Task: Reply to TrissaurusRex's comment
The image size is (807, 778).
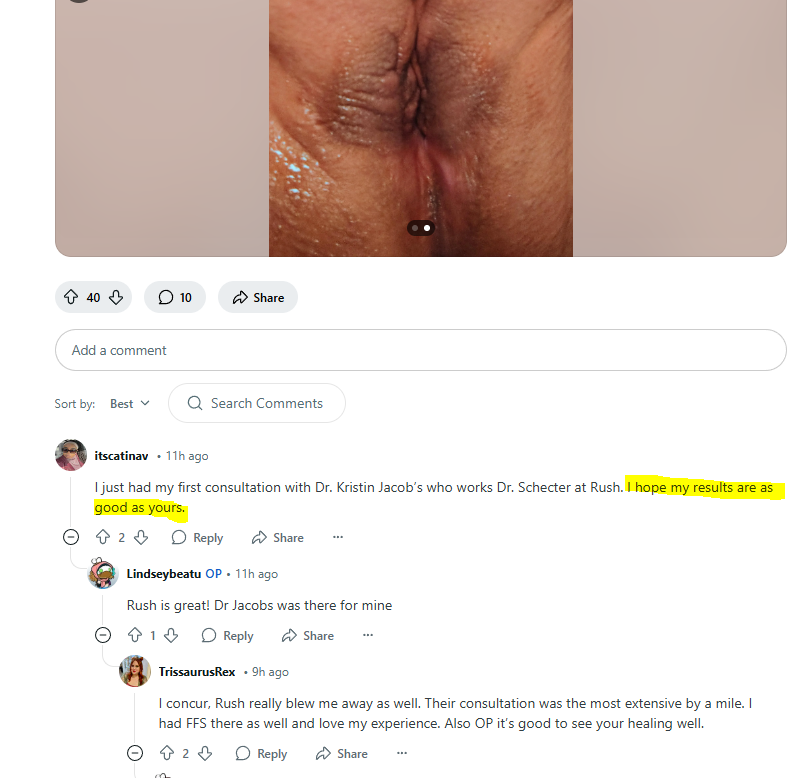Action: click(x=261, y=753)
